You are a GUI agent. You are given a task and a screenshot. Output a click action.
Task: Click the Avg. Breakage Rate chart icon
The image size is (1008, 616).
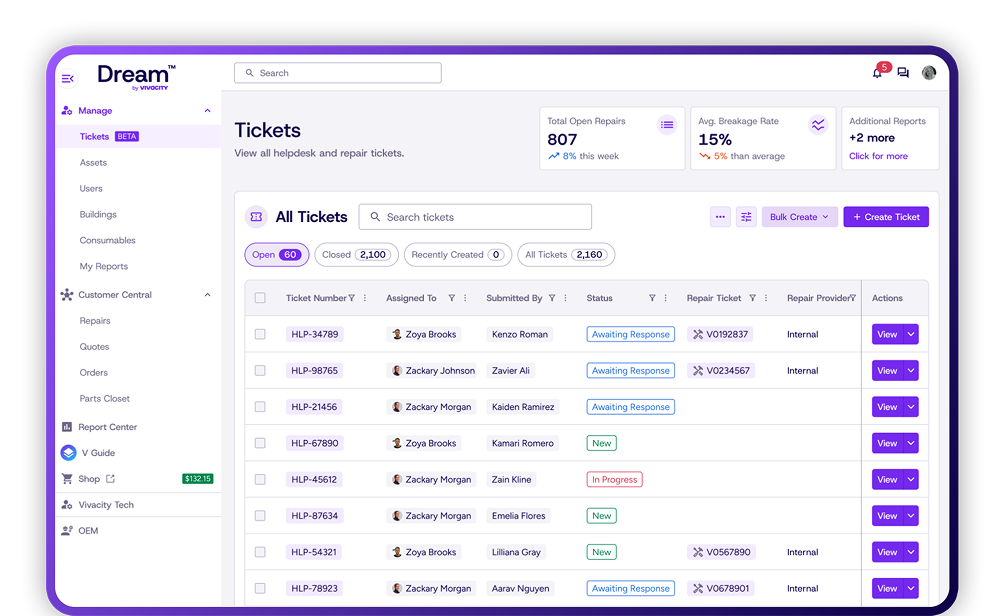(818, 124)
